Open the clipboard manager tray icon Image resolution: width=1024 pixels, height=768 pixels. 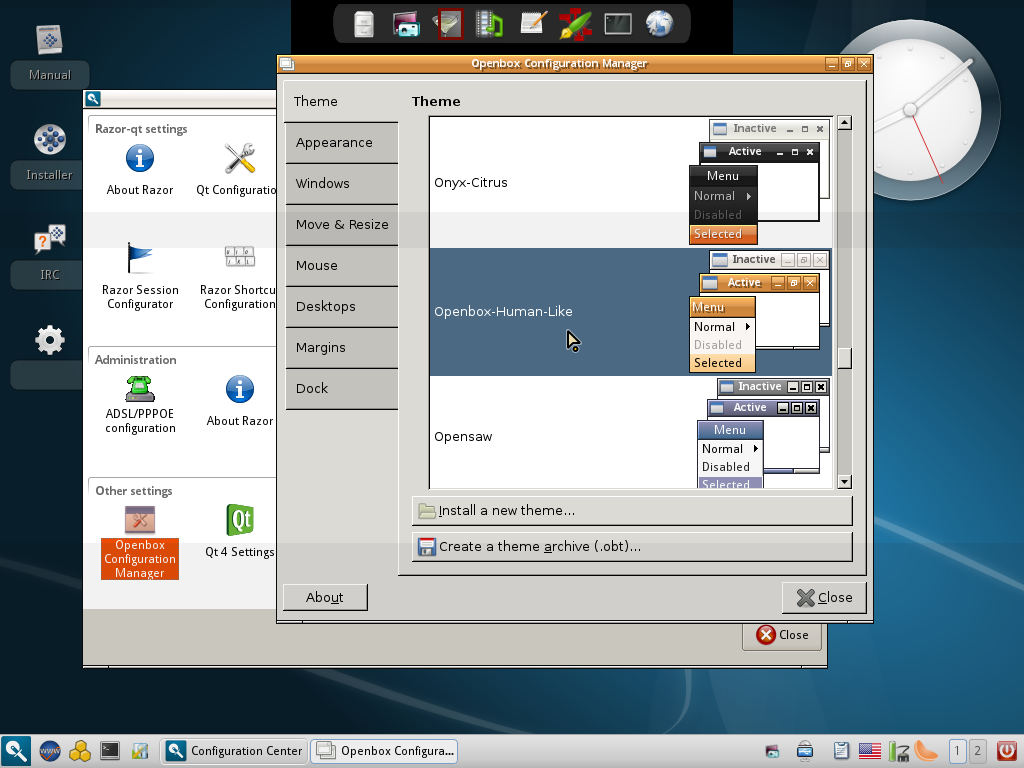click(x=840, y=751)
